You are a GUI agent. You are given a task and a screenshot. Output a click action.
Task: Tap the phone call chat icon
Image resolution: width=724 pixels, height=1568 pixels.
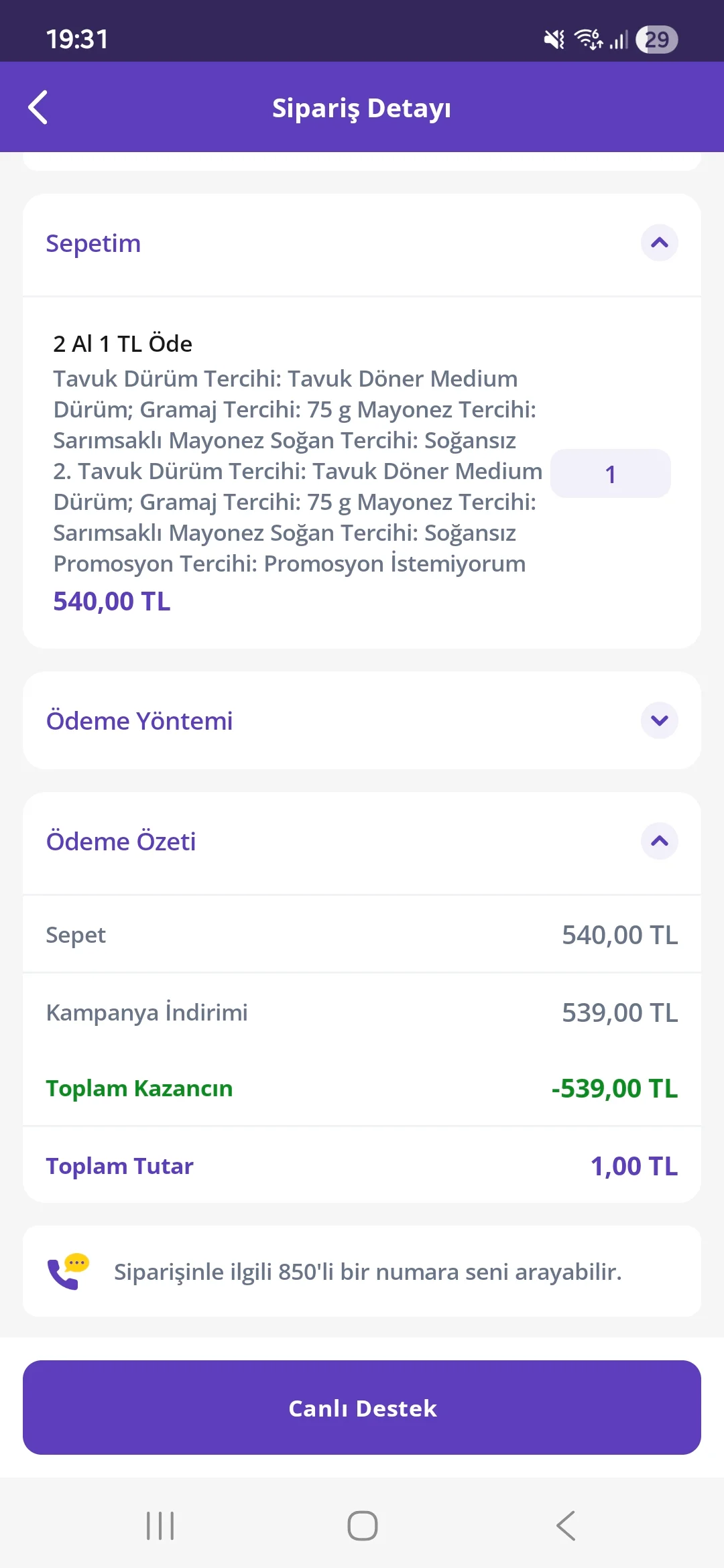click(x=68, y=1271)
